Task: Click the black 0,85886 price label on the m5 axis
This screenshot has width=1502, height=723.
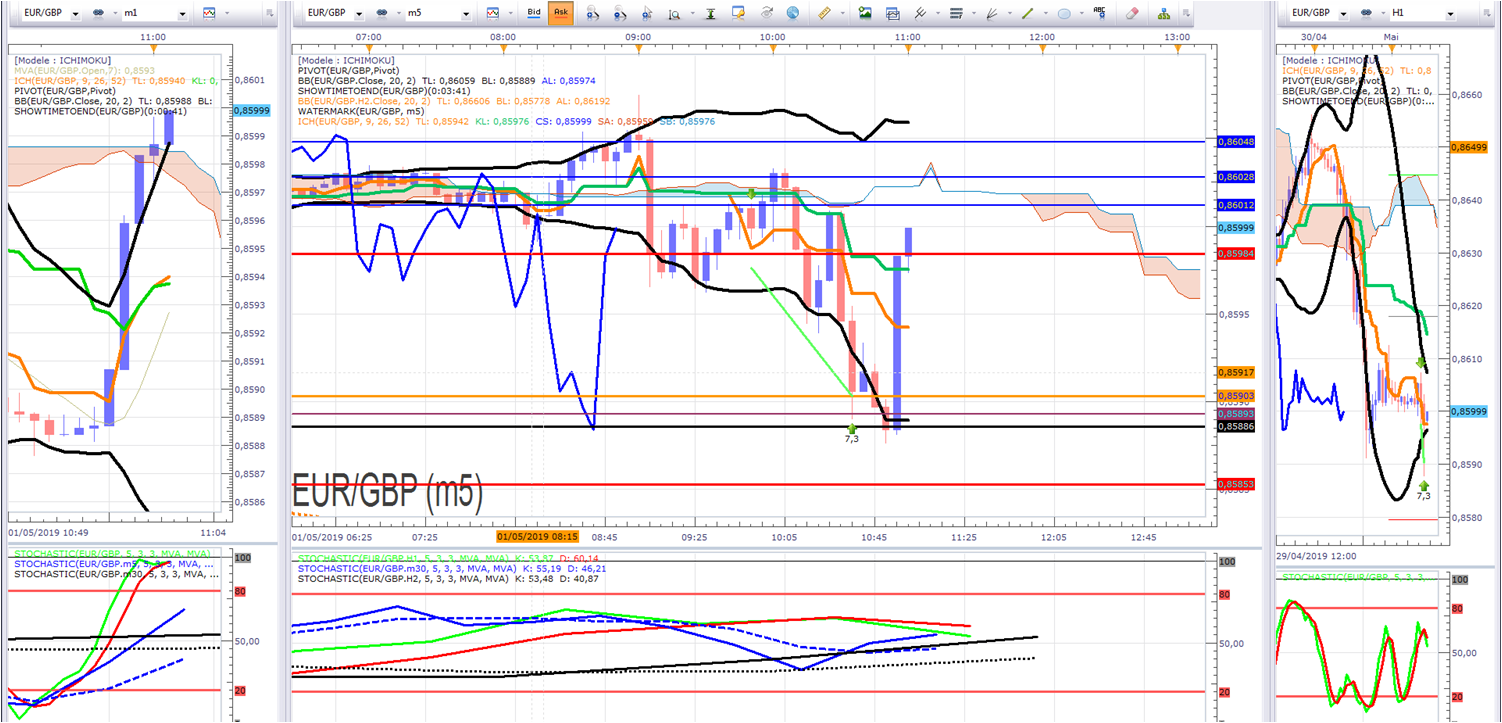Action: click(x=1236, y=427)
